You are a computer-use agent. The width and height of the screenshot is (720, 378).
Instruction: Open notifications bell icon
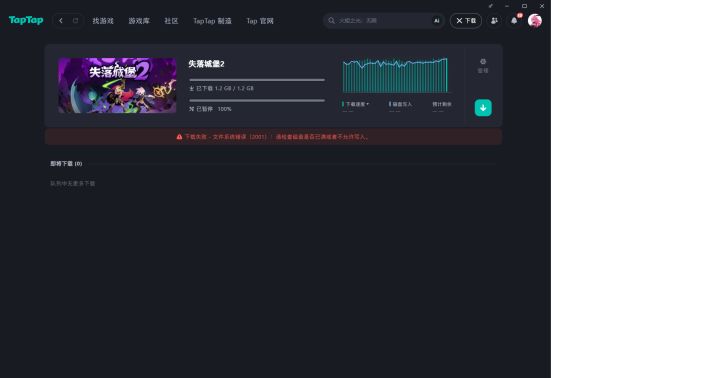click(514, 21)
